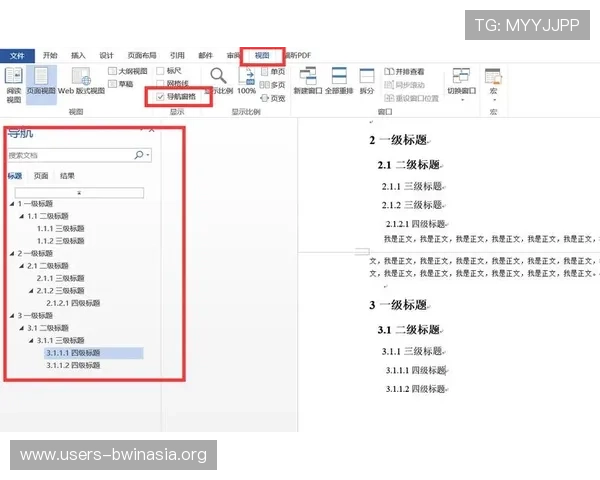Click the "3 一级标题" heading in document
This screenshot has height=480, width=600.
[398, 305]
